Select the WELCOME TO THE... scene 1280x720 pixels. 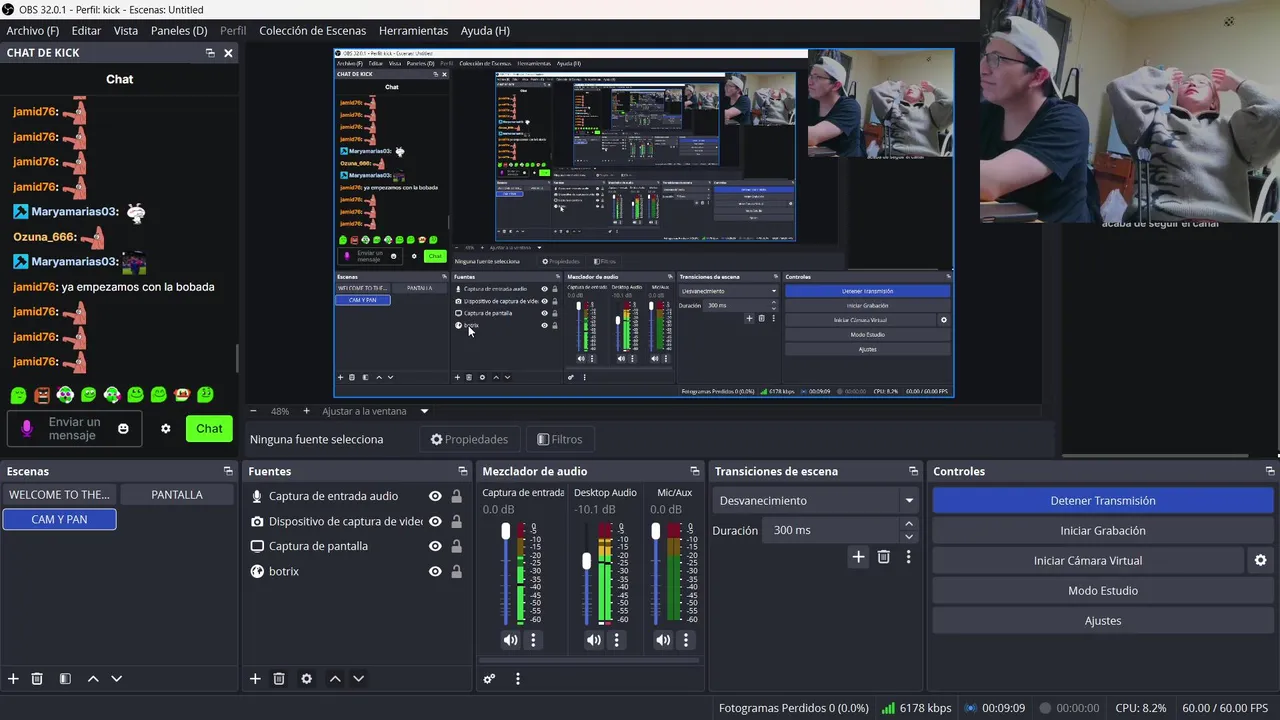tap(59, 494)
